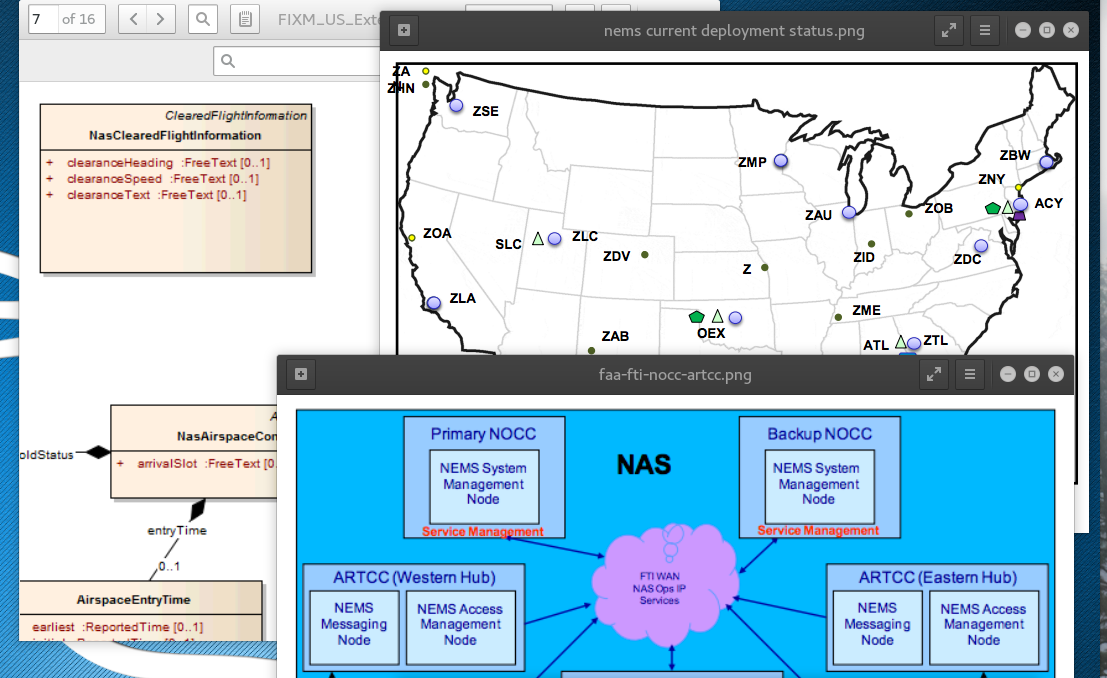The height and width of the screenshot is (678, 1107).
Task: Click 'clearanceSpeed :FreeText [0..1]' attribute in PDF
Action: (x=163, y=179)
